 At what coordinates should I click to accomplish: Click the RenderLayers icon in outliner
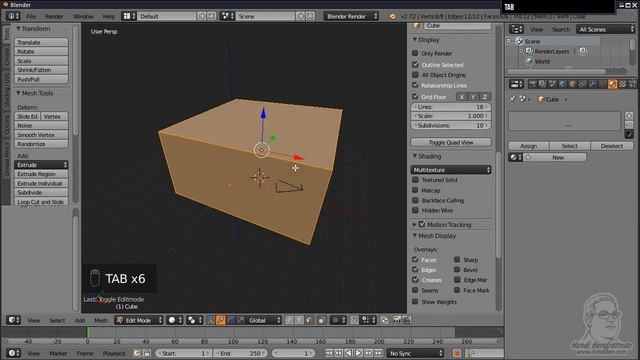pos(529,51)
